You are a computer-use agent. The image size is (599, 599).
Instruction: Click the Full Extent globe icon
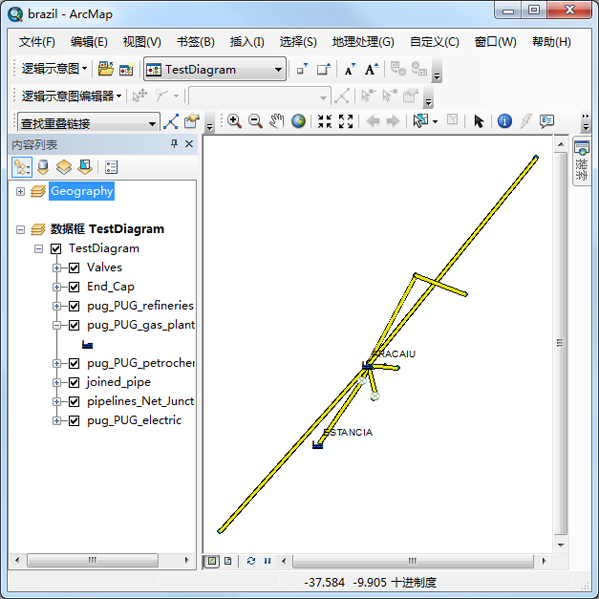click(x=298, y=121)
